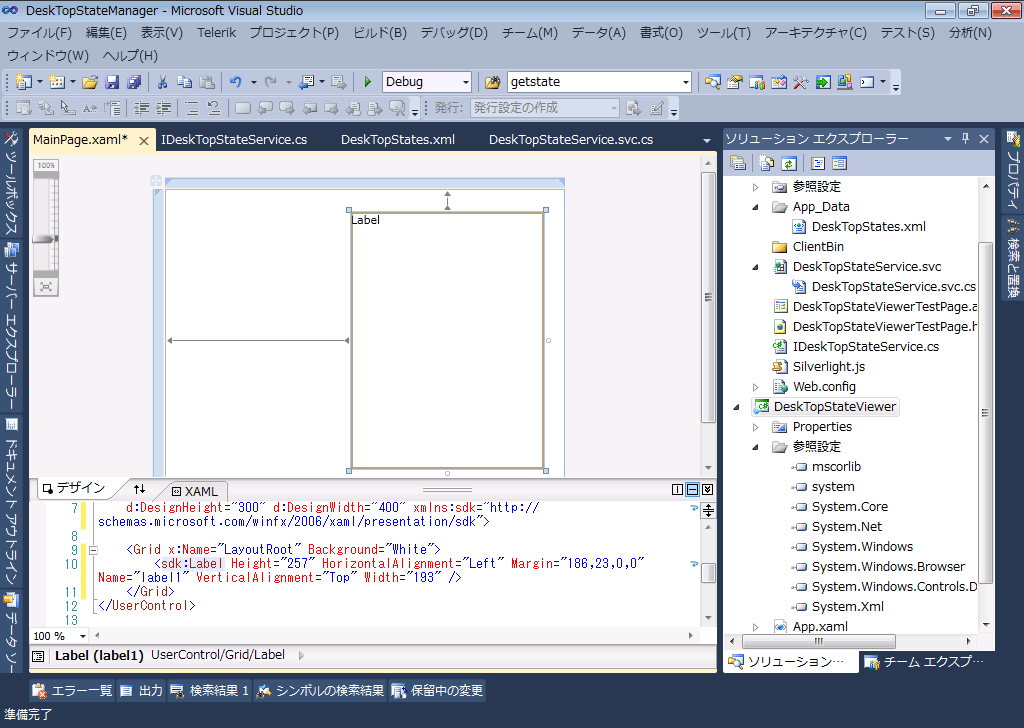Open the 検索結果 1 panel
This screenshot has width=1024, height=728.
[x=210, y=691]
